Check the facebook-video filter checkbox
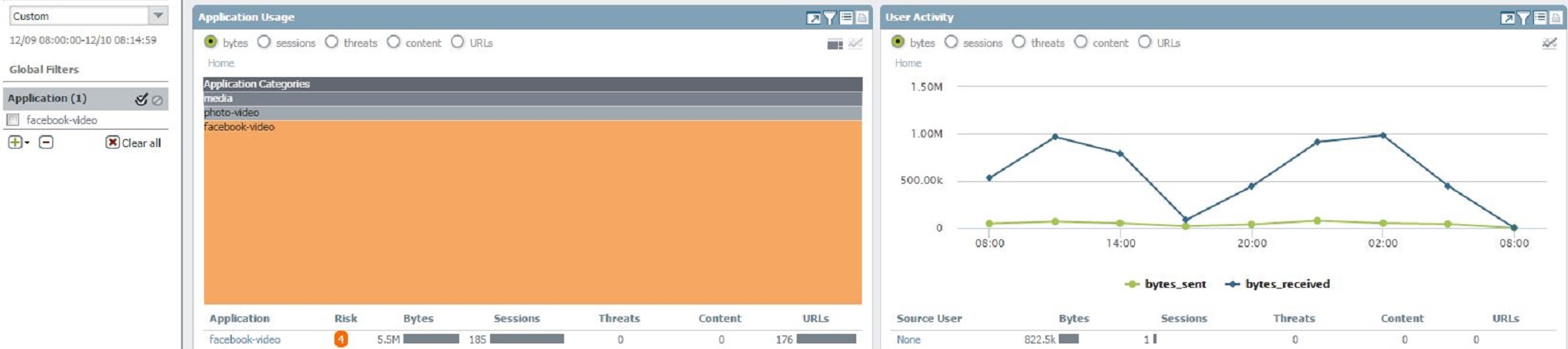1568x349 pixels. (13, 120)
